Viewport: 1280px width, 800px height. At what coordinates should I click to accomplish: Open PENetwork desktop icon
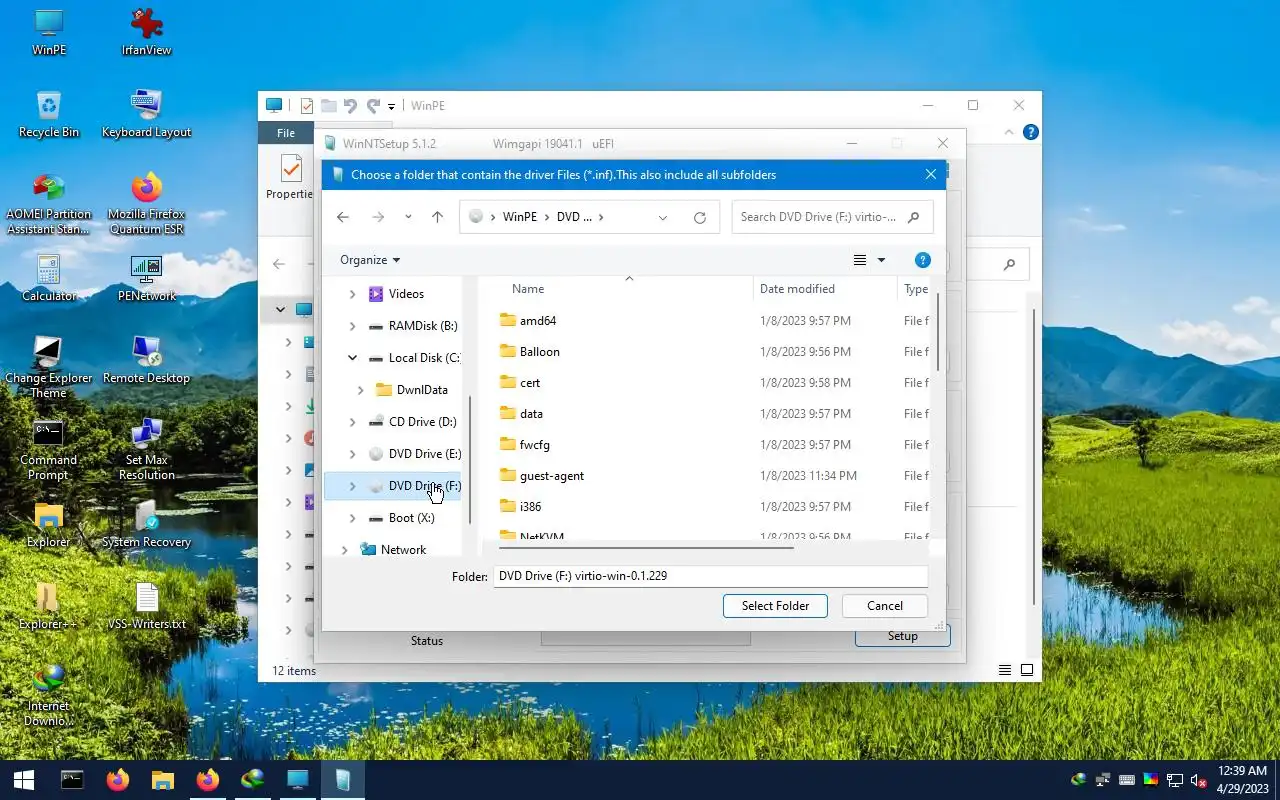147,278
